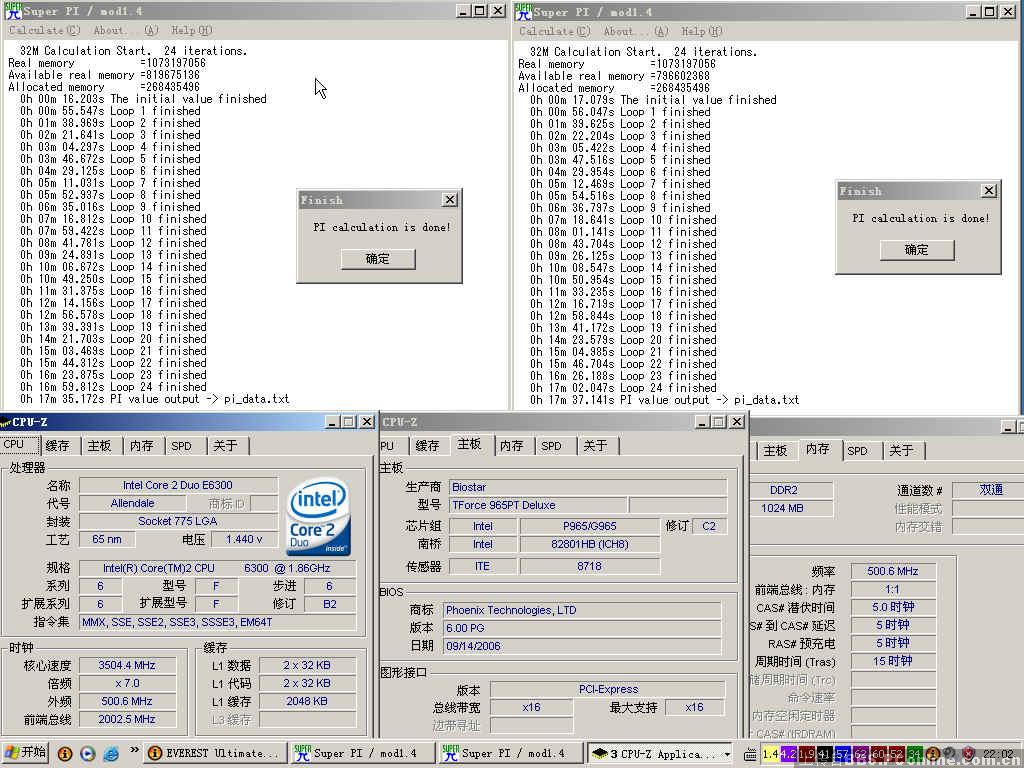Switch to EVEREST Ultimate taskbar button
Viewport: 1024px width, 768px height.
[x=215, y=754]
